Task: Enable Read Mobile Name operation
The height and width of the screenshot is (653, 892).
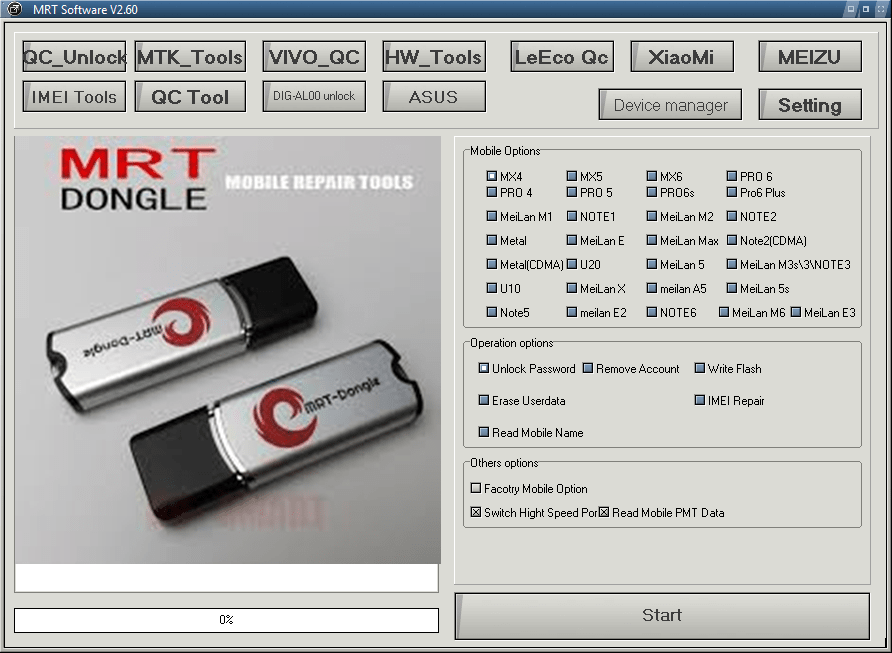Action: coord(484,432)
